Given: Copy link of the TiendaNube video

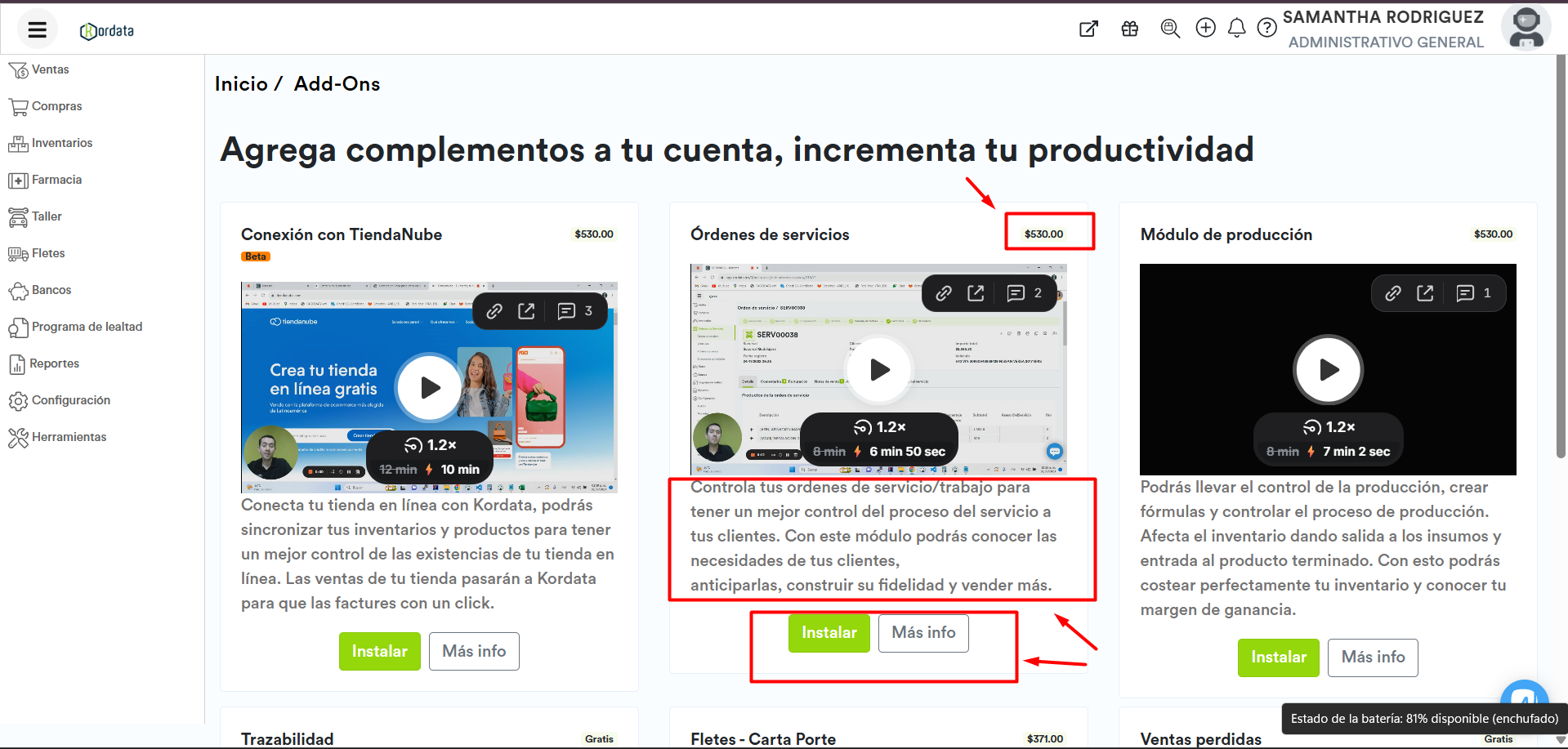Looking at the screenshot, I should tap(494, 311).
